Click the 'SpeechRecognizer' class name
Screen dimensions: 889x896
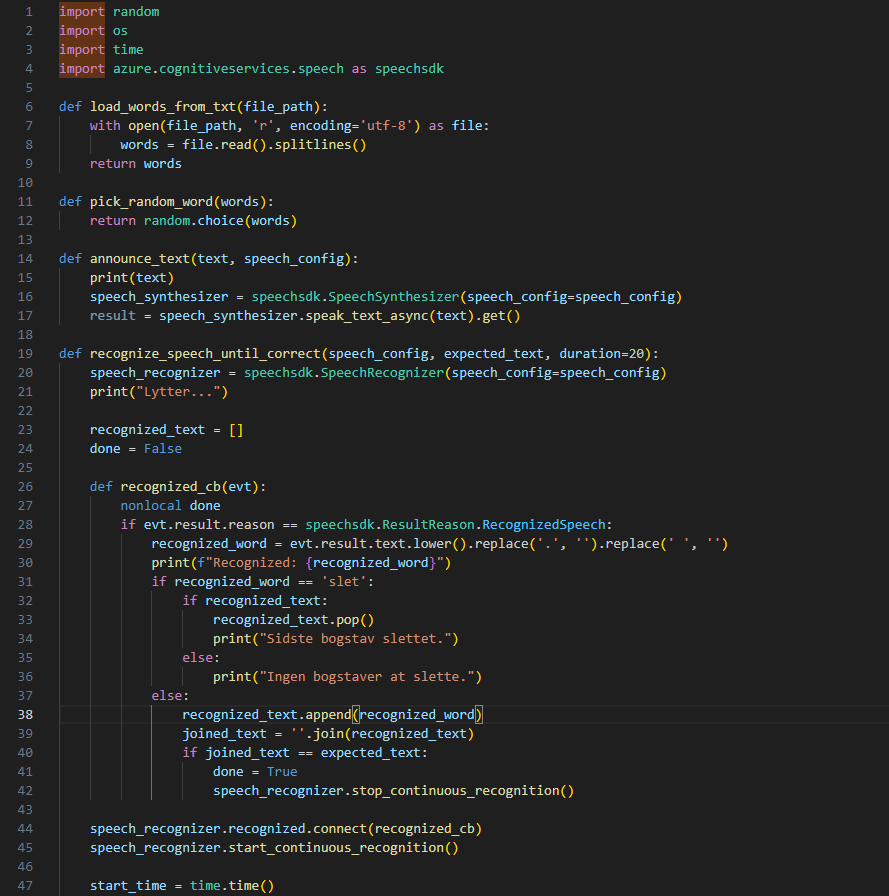[382, 373]
